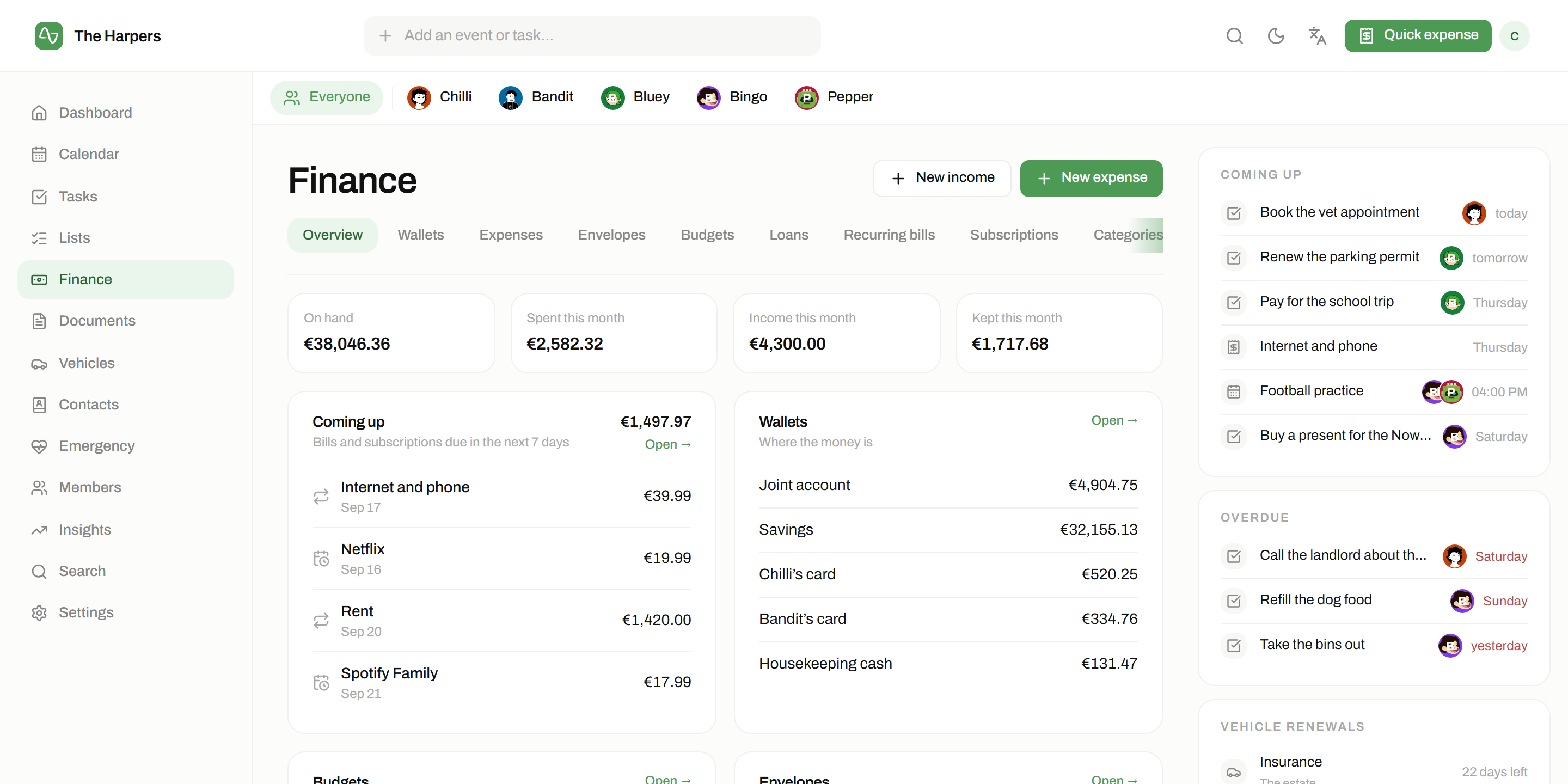Click the New expense button
Image resolution: width=1568 pixels, height=784 pixels.
point(1092,177)
